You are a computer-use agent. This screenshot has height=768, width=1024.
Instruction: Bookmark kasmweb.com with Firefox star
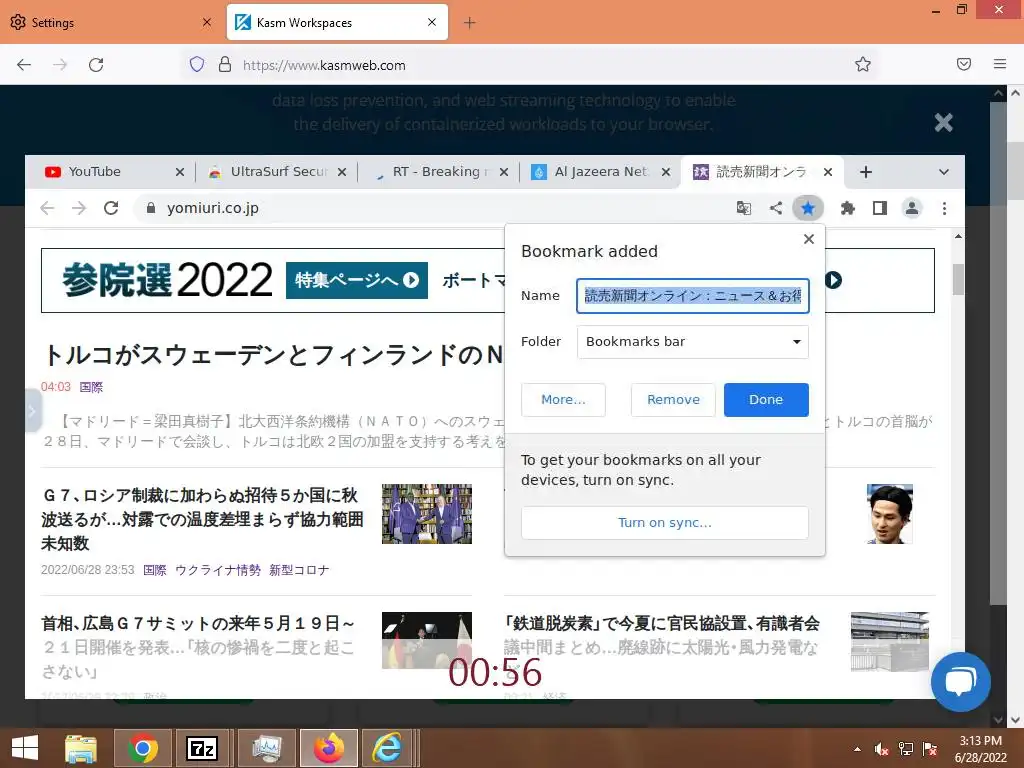coord(863,64)
